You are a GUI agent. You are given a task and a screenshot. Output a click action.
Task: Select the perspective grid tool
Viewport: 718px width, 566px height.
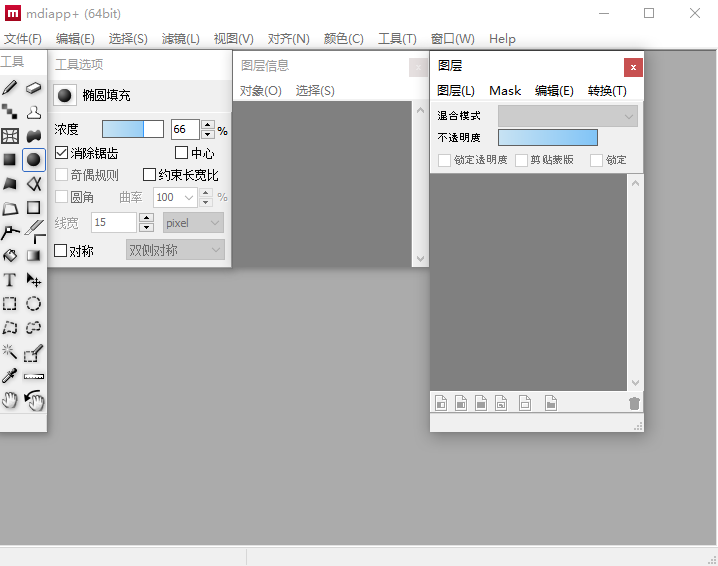tap(10, 136)
